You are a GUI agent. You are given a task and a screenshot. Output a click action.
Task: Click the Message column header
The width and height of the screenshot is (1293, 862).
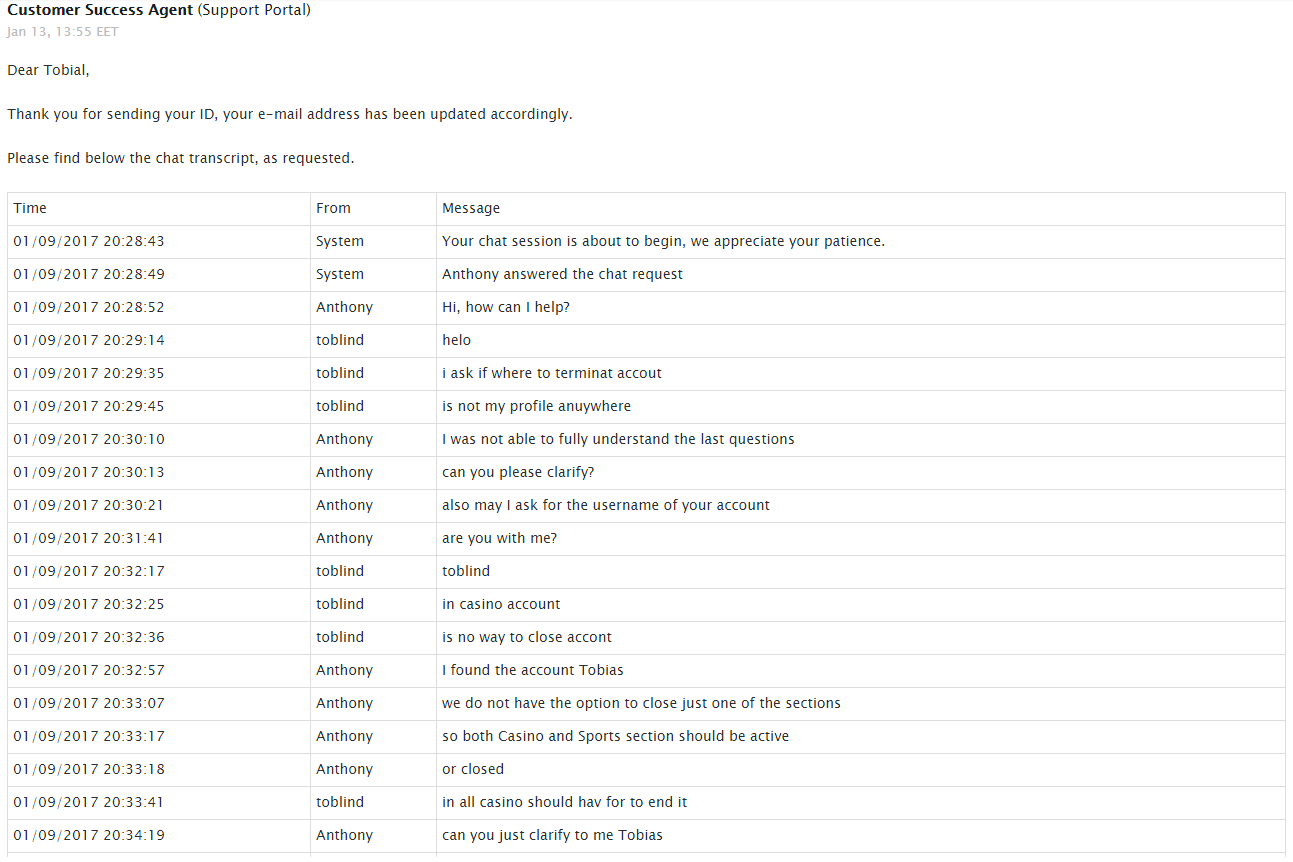pos(471,208)
